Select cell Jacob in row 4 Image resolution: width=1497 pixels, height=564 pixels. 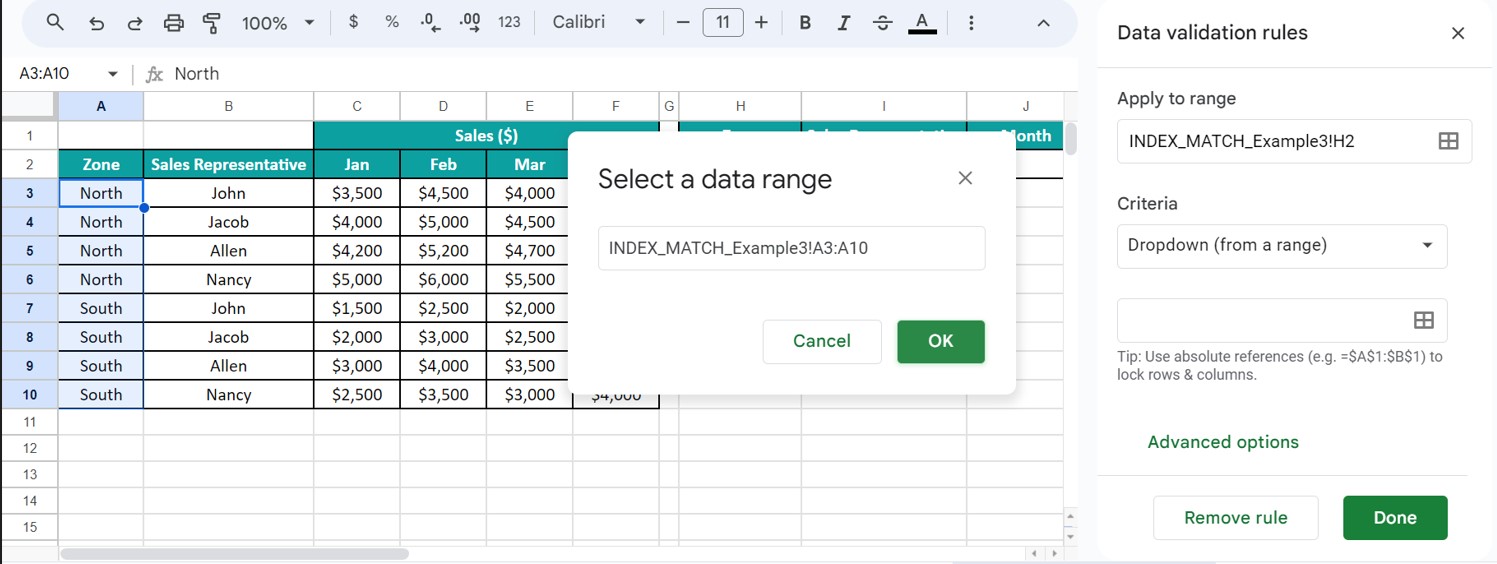pyautogui.click(x=228, y=222)
